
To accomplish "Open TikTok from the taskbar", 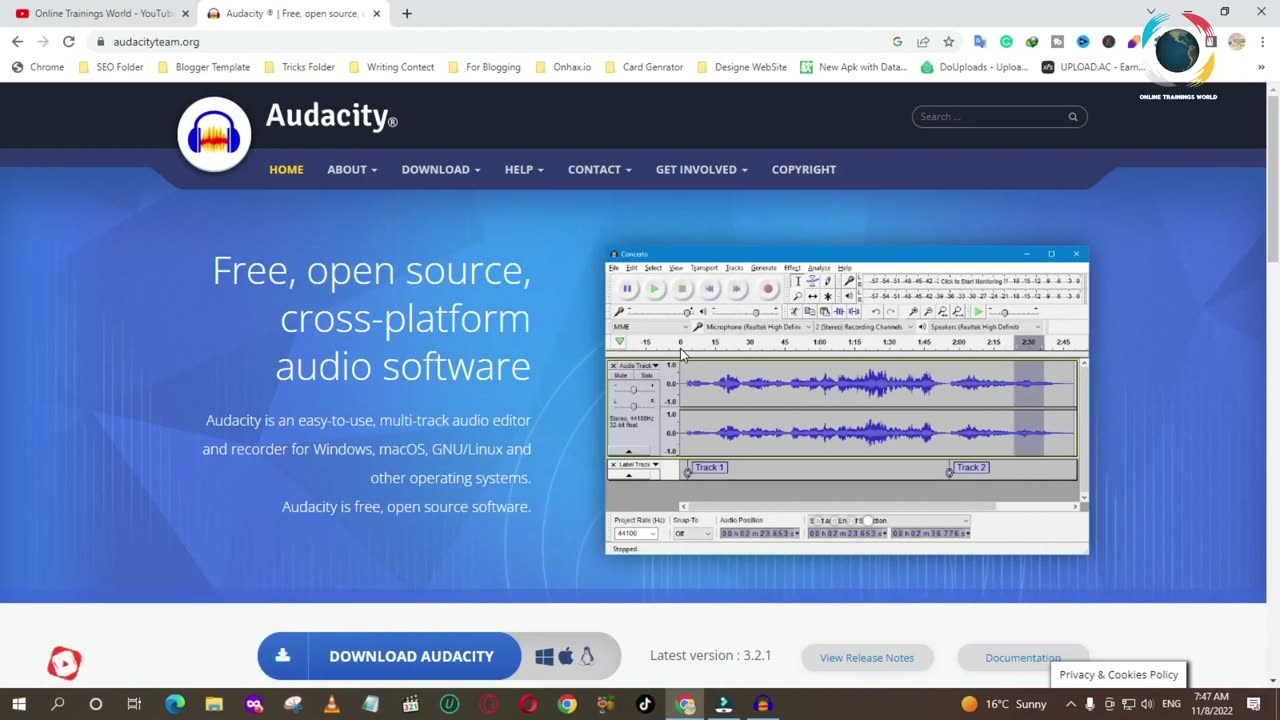I will pos(645,704).
